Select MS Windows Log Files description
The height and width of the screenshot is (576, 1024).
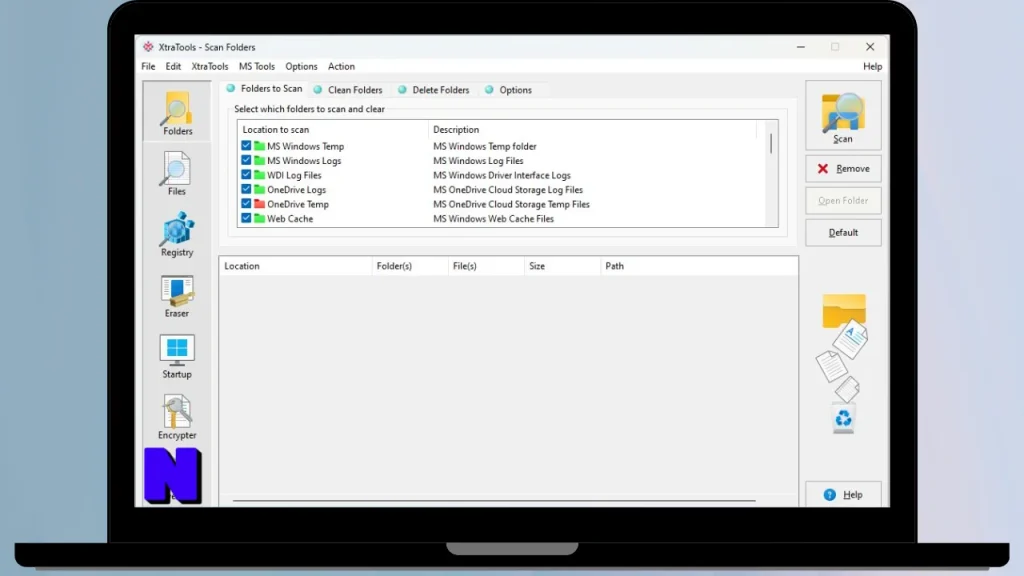[478, 161]
